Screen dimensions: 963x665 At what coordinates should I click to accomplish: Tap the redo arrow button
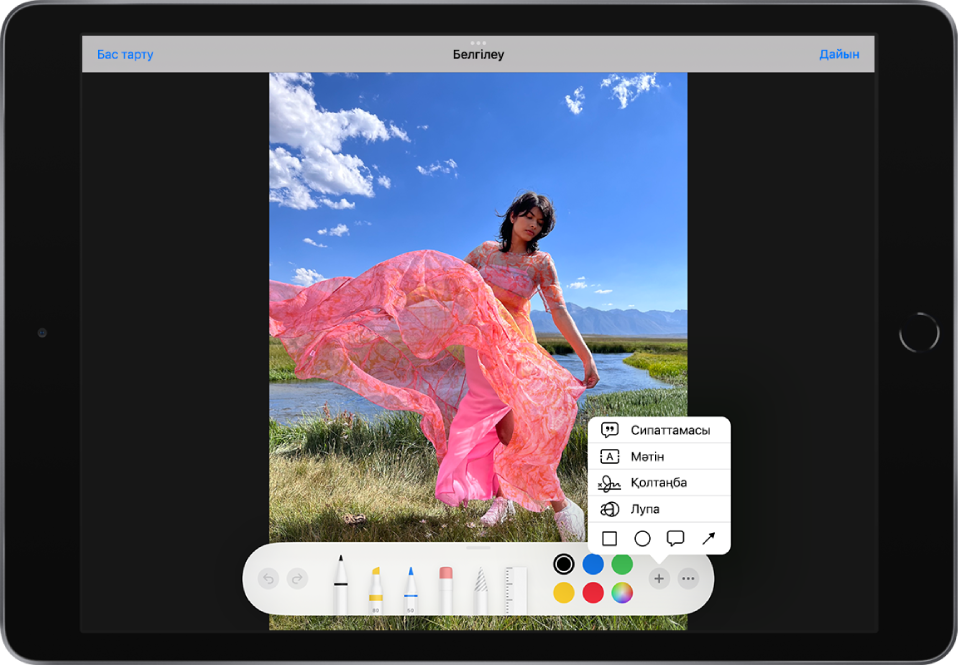[297, 578]
